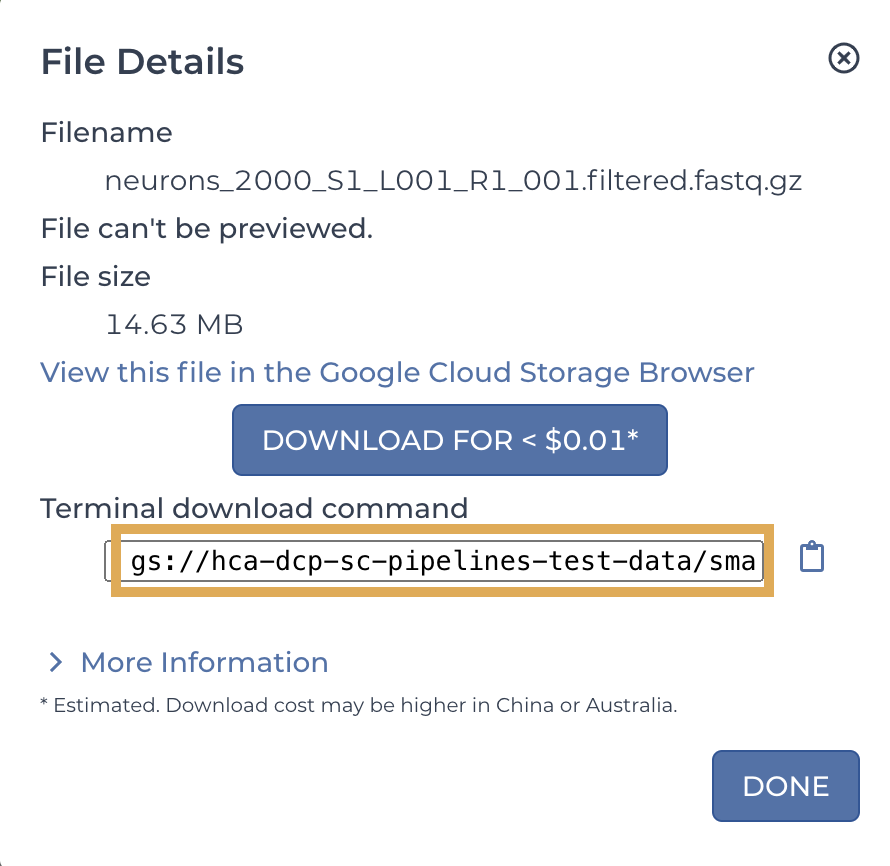Click the asterisk in the download button
The width and height of the screenshot is (890, 866).
(x=633, y=435)
